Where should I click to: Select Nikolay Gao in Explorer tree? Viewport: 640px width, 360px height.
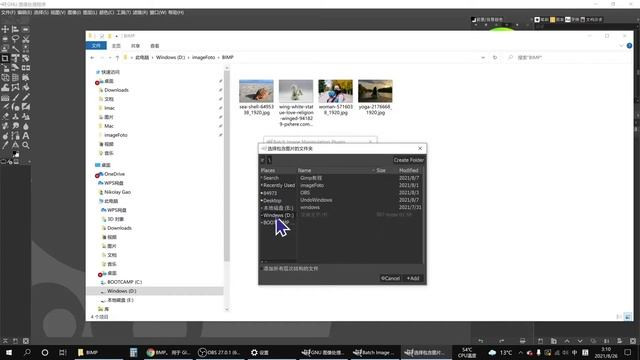pyautogui.click(x=118, y=192)
